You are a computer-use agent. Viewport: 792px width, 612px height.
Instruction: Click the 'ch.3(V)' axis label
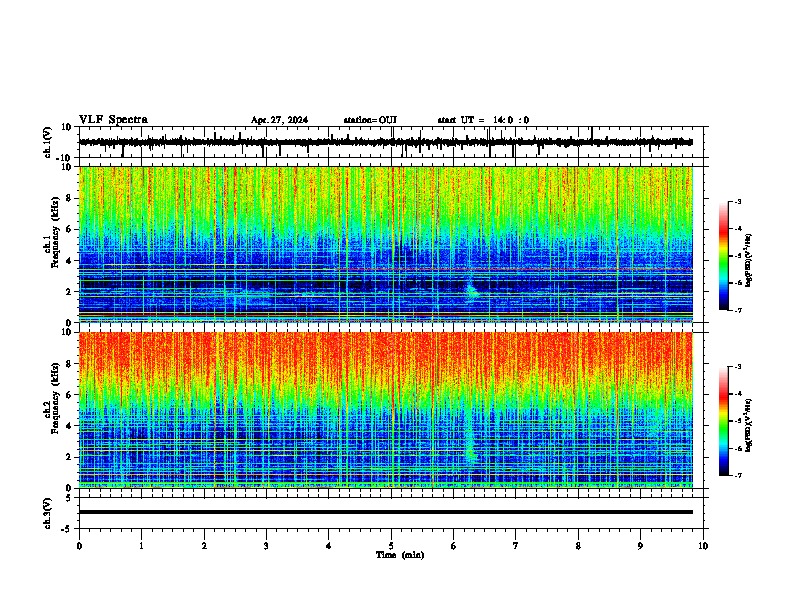[x=48, y=513]
